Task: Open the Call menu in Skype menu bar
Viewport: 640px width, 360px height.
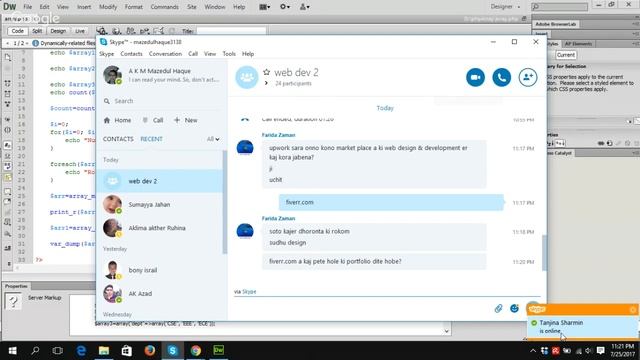Action: 193,54
